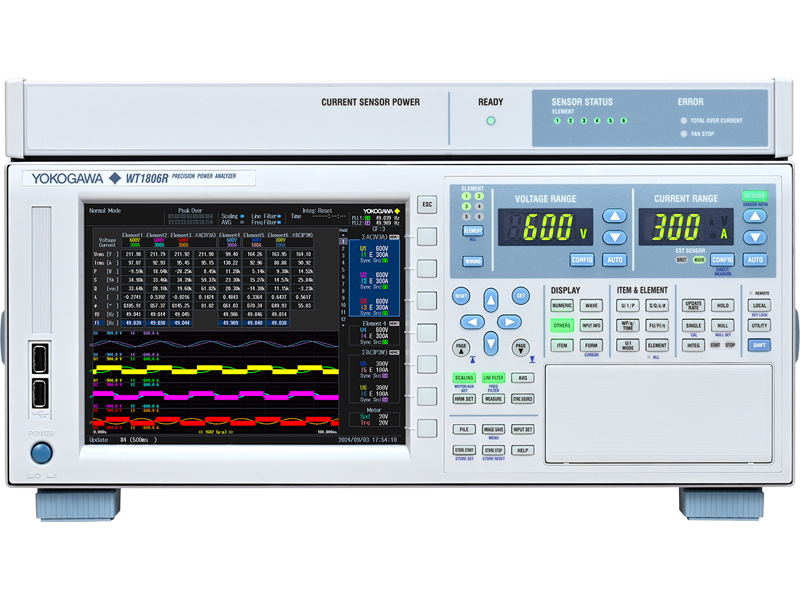The image size is (800, 600).
Task: Tap the ESC key beside the screen
Action: 427,205
